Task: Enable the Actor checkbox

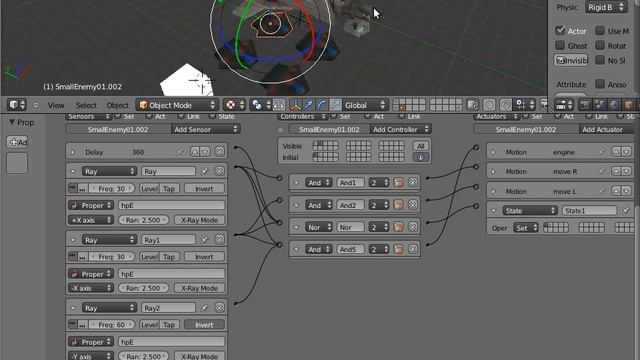Action: coord(560,31)
